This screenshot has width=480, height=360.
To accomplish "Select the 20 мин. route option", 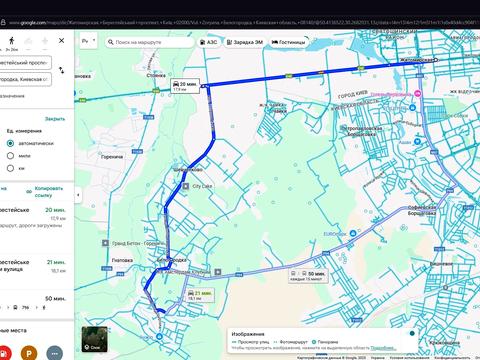I will click(33, 217).
